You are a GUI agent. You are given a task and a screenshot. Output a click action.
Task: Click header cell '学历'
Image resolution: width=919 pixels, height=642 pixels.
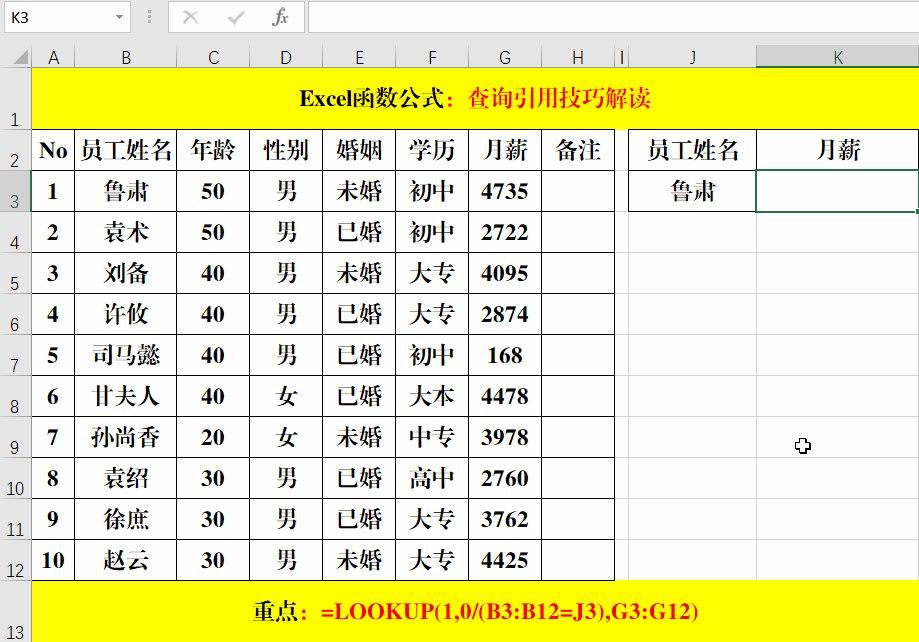(x=432, y=150)
